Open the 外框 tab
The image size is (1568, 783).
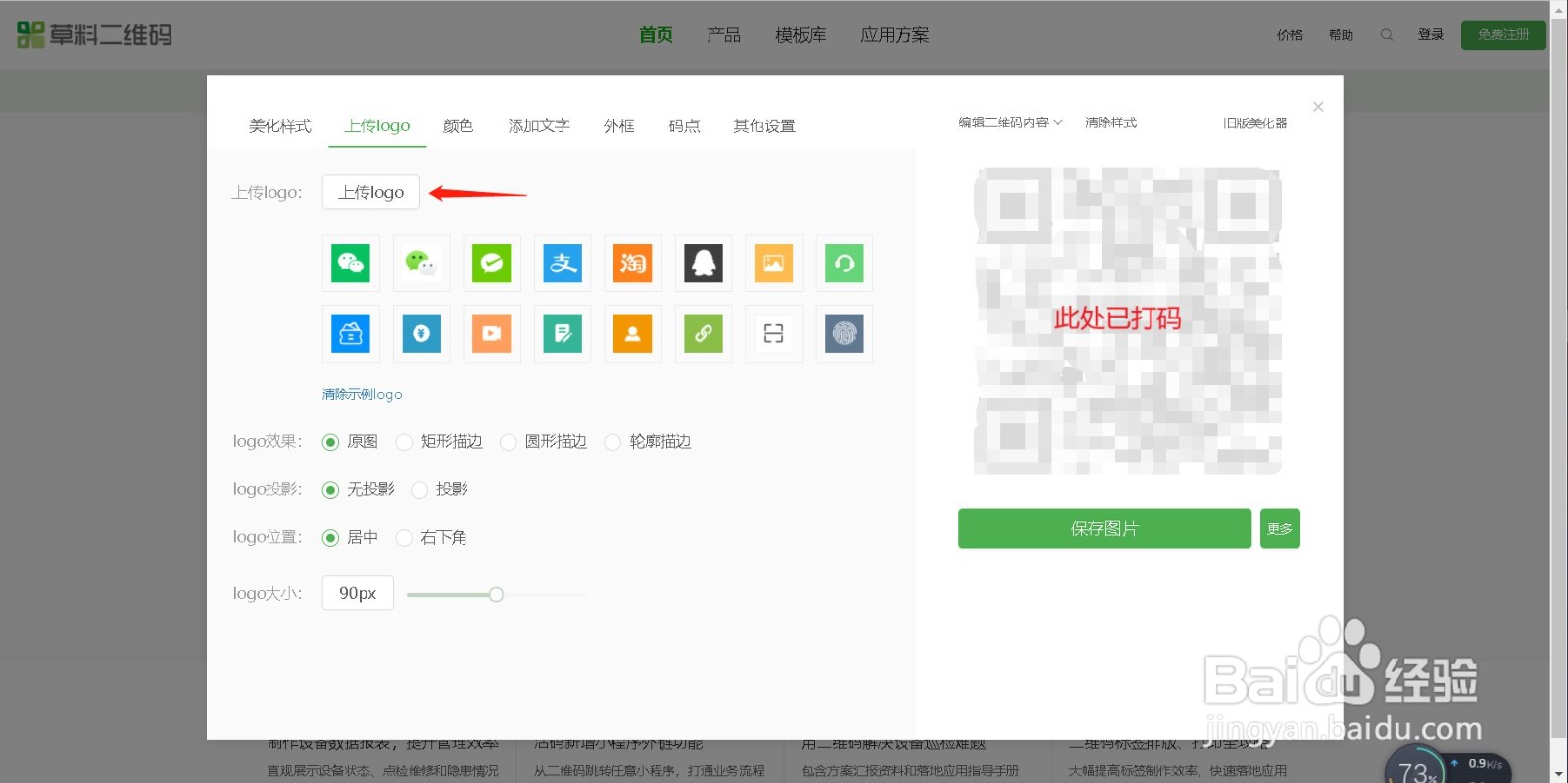(x=619, y=126)
